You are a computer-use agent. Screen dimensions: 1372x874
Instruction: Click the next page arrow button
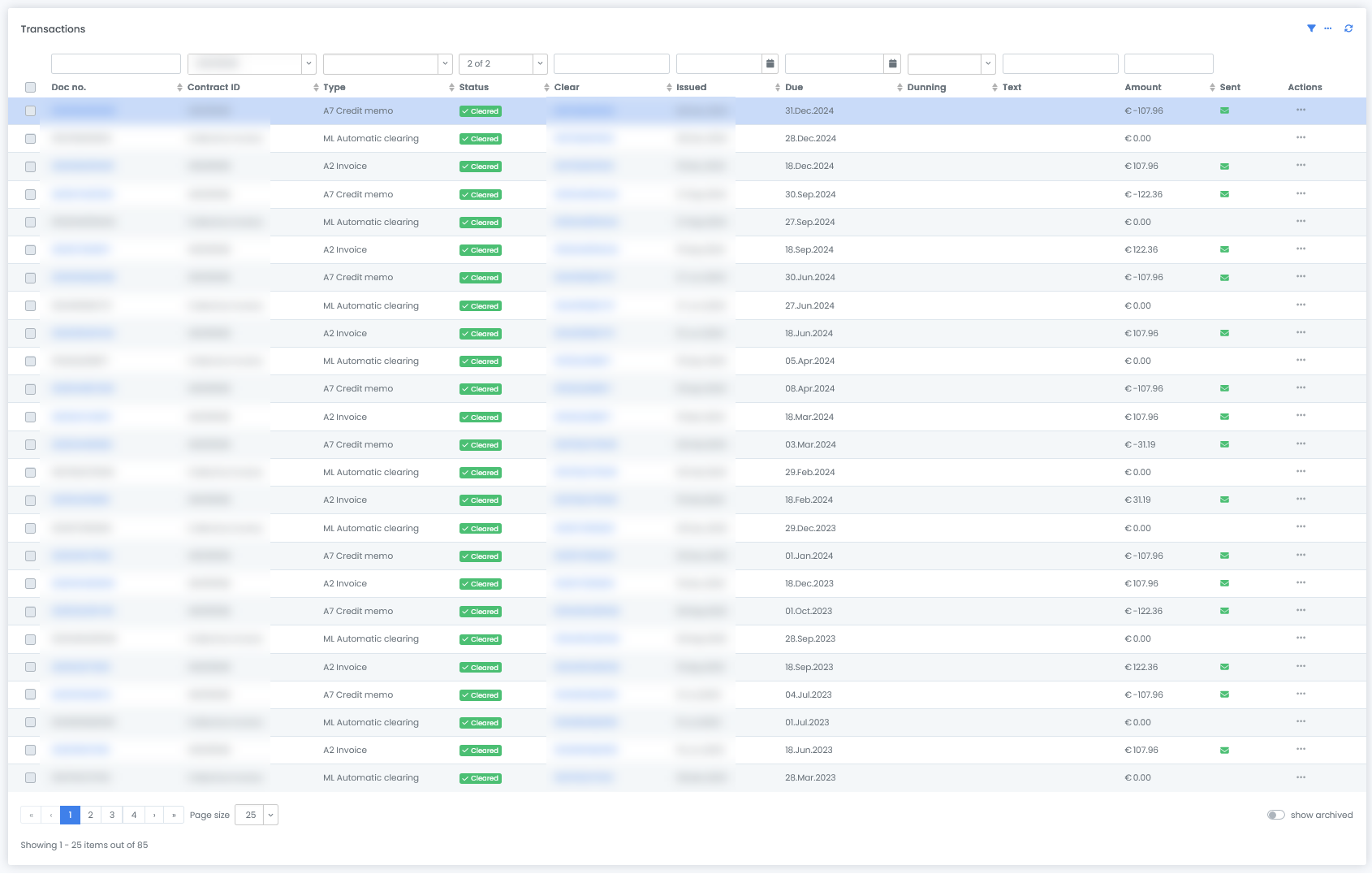point(154,815)
